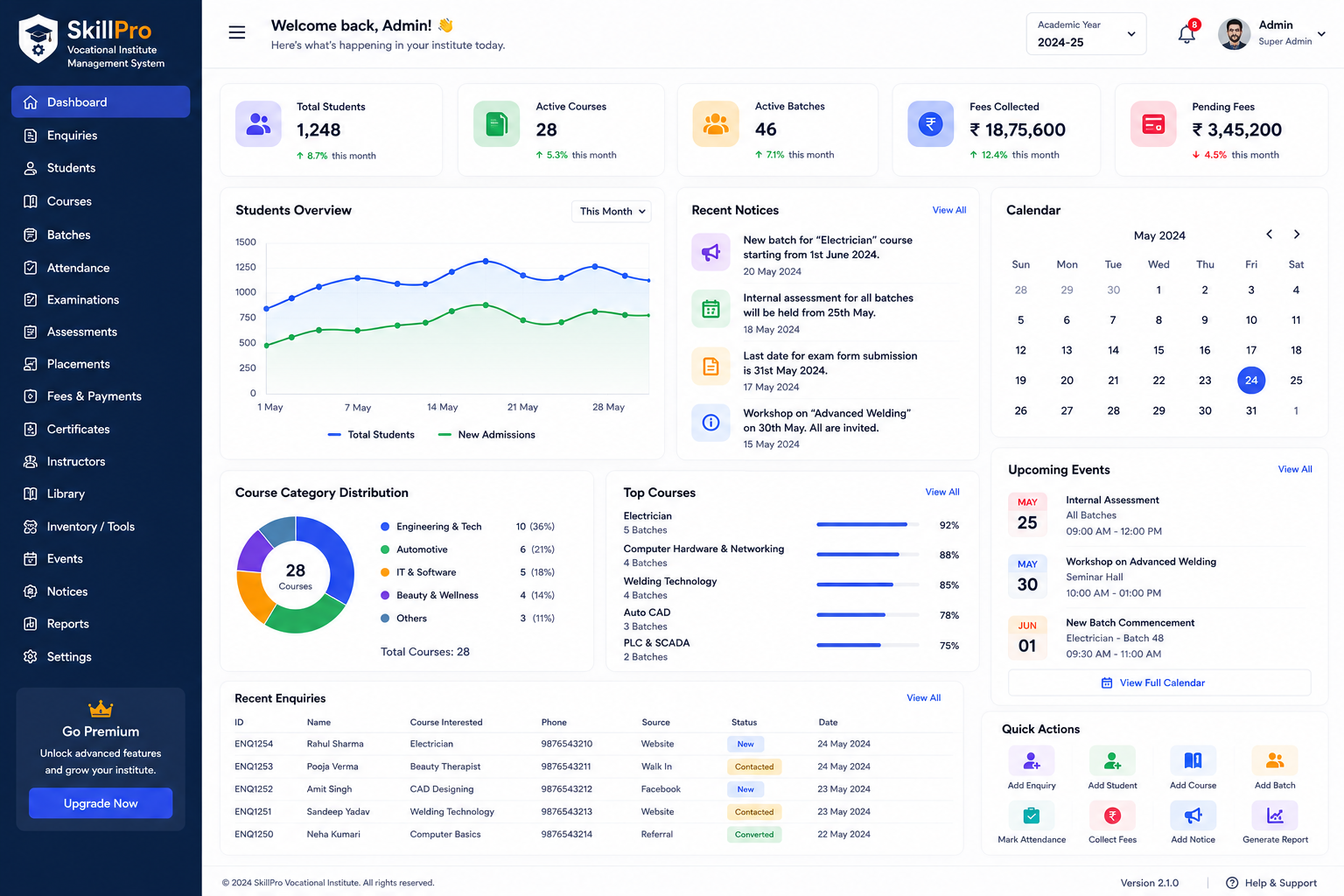This screenshot has width=1344, height=896.
Task: Open the notifications bell
Action: [x=1186, y=34]
